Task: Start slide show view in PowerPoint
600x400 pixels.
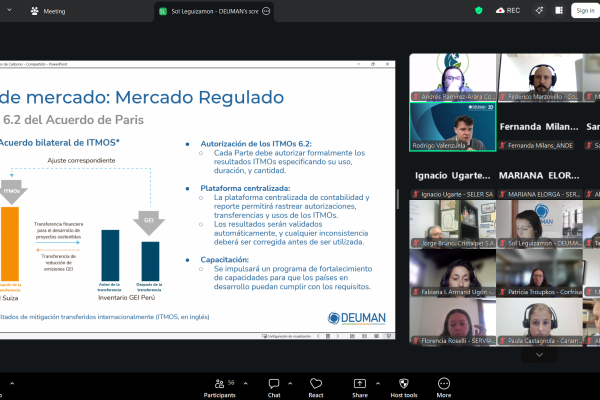Action: tap(389, 336)
